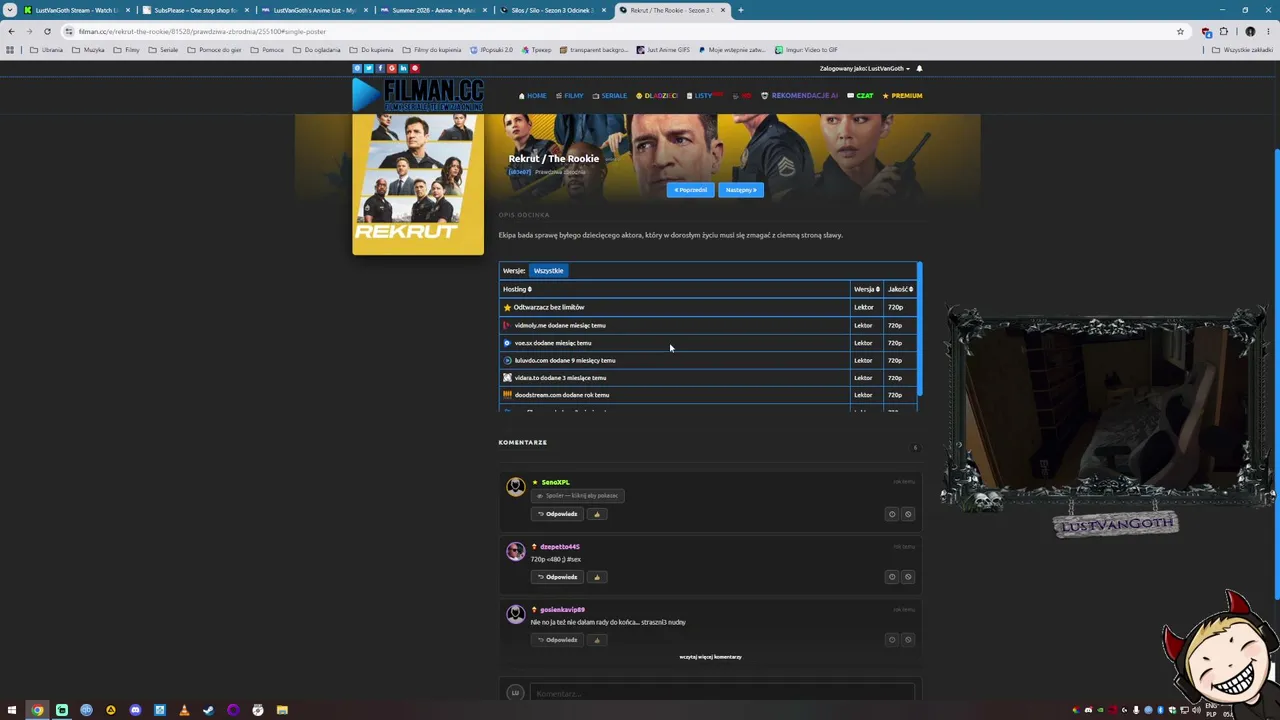
Task: Switch to the Silos / Silo tab
Action: (551, 10)
